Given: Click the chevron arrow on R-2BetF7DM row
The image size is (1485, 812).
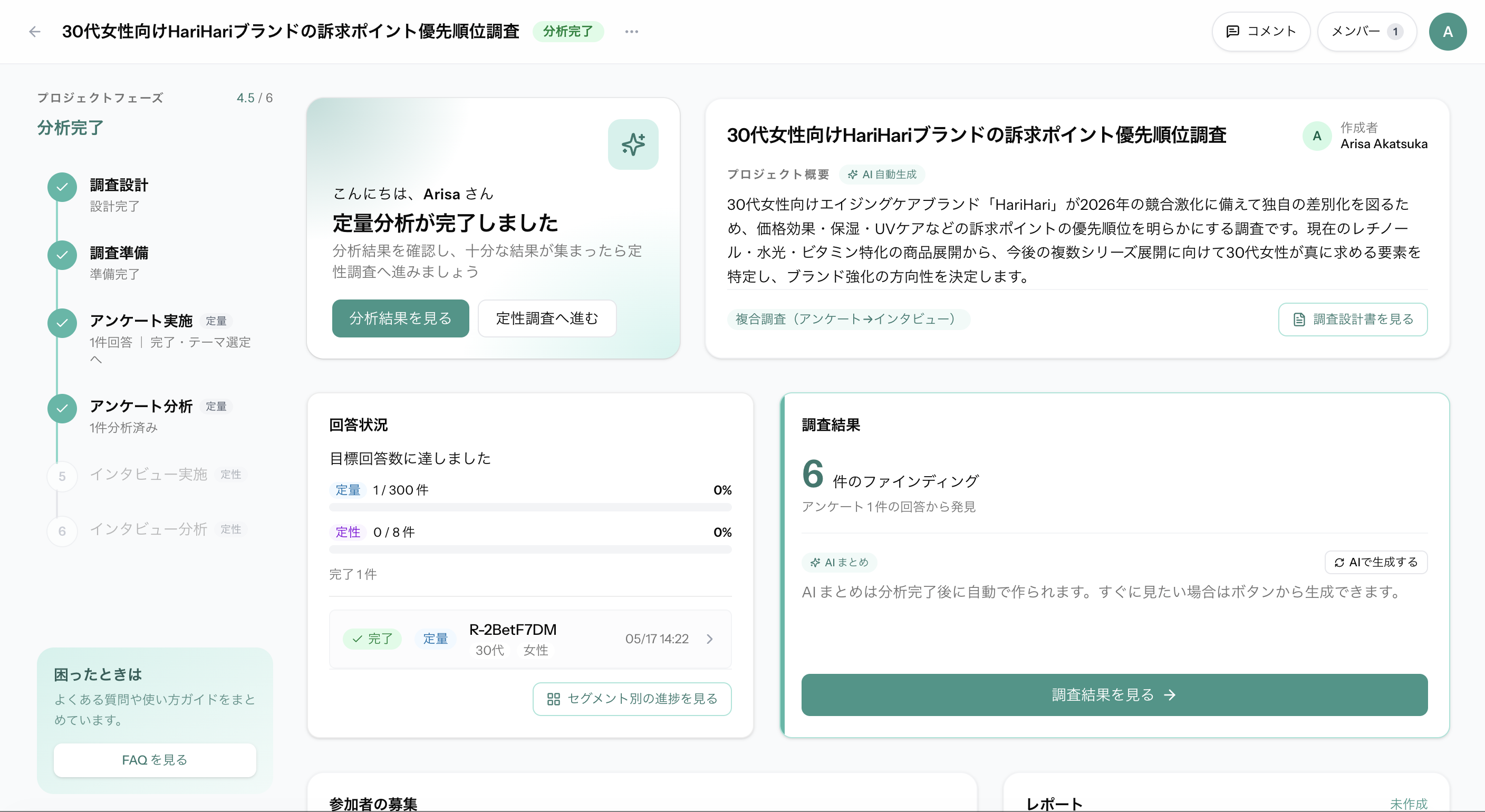Looking at the screenshot, I should (x=710, y=639).
